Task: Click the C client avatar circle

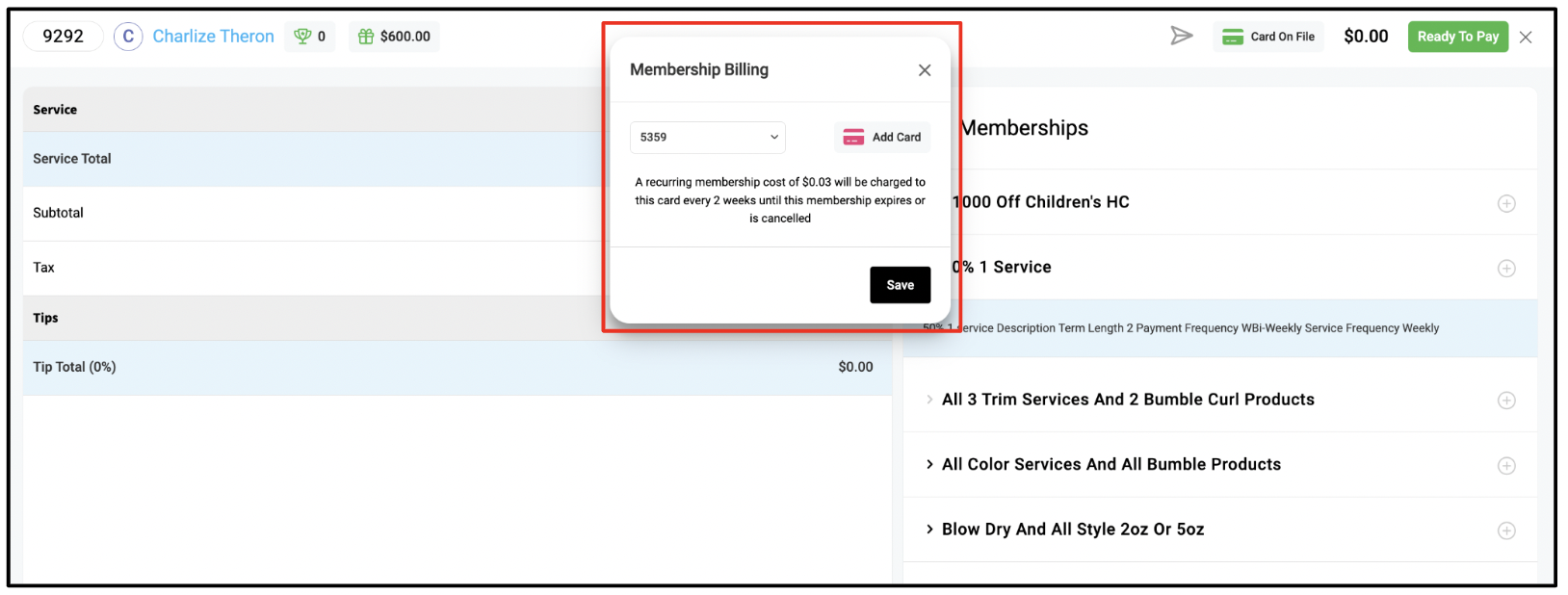Action: 128,37
